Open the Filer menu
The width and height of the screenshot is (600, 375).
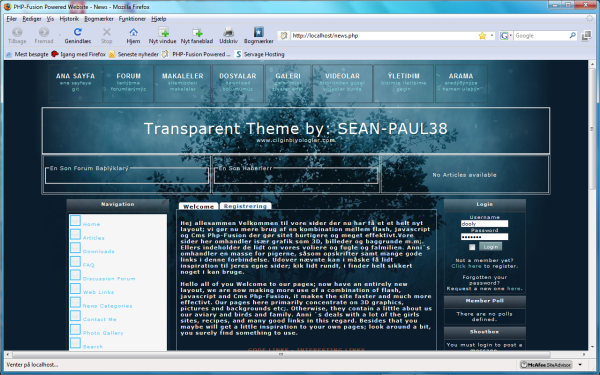pyautogui.click(x=11, y=19)
